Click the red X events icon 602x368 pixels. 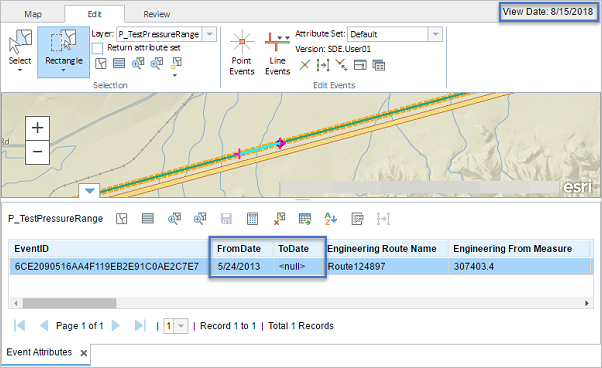pos(304,65)
